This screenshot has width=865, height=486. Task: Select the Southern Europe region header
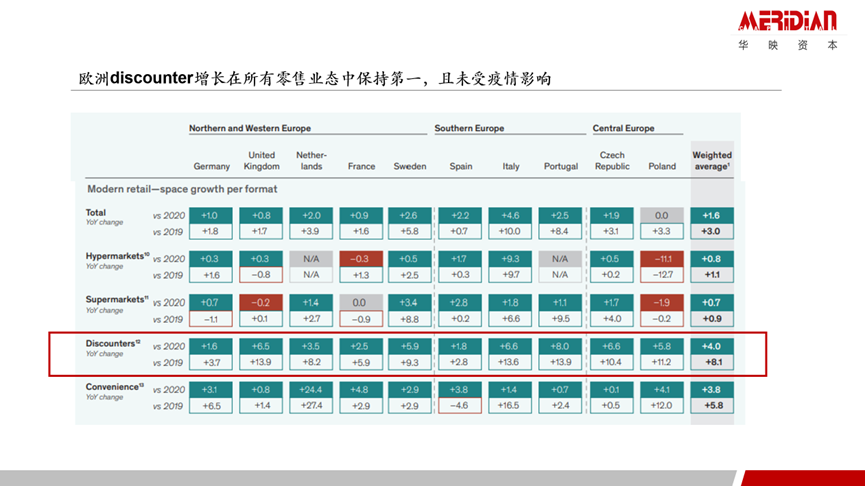[x=469, y=129]
